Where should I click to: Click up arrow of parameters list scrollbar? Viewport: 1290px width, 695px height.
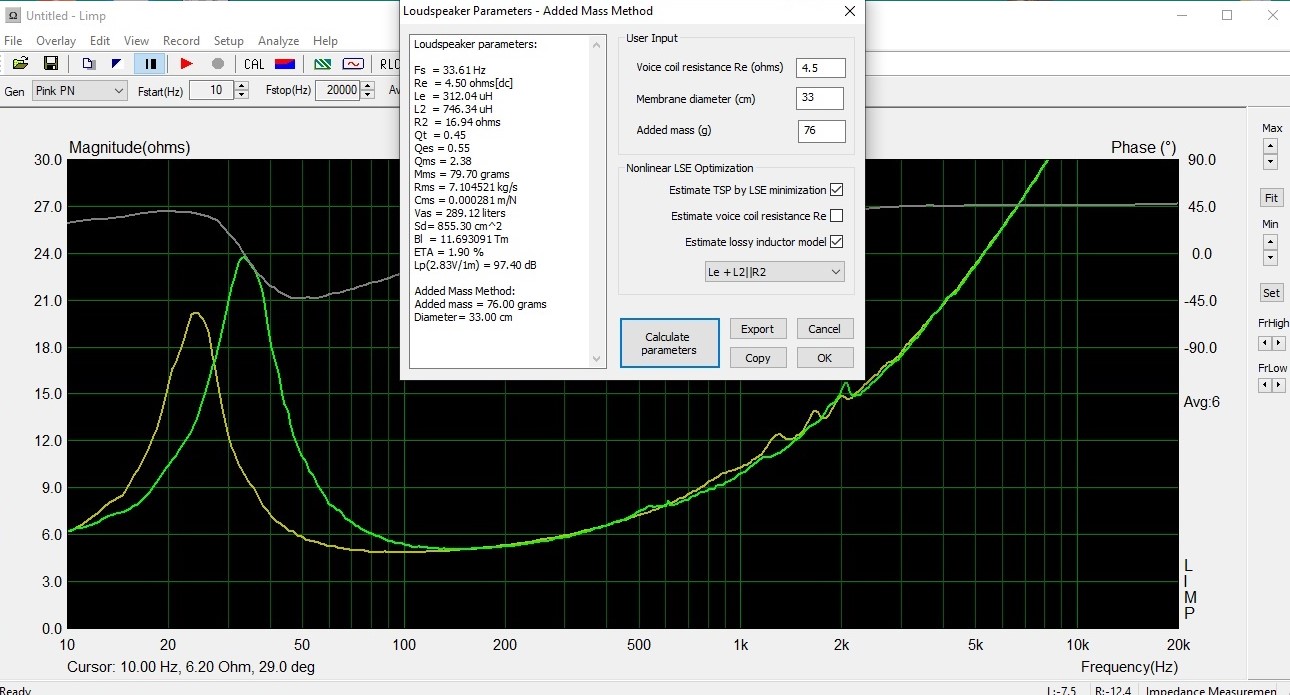tap(597, 45)
